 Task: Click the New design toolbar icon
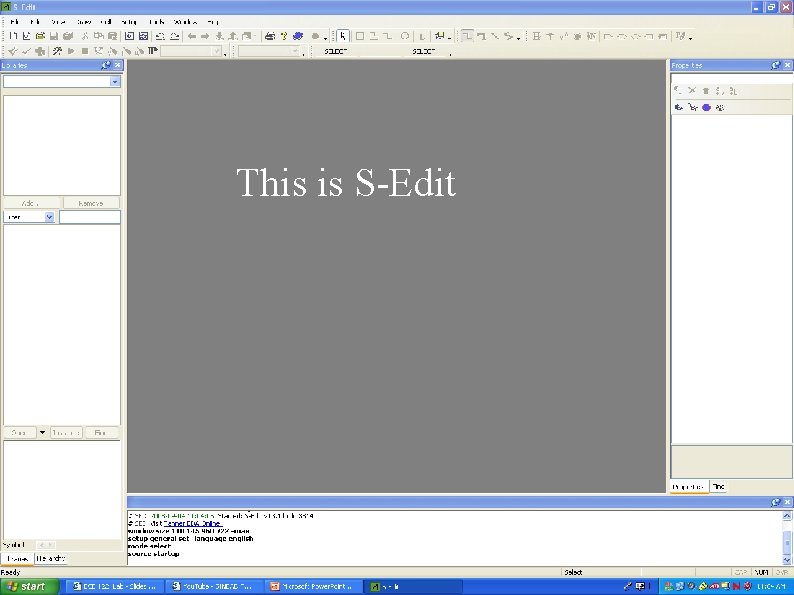pyautogui.click(x=13, y=36)
